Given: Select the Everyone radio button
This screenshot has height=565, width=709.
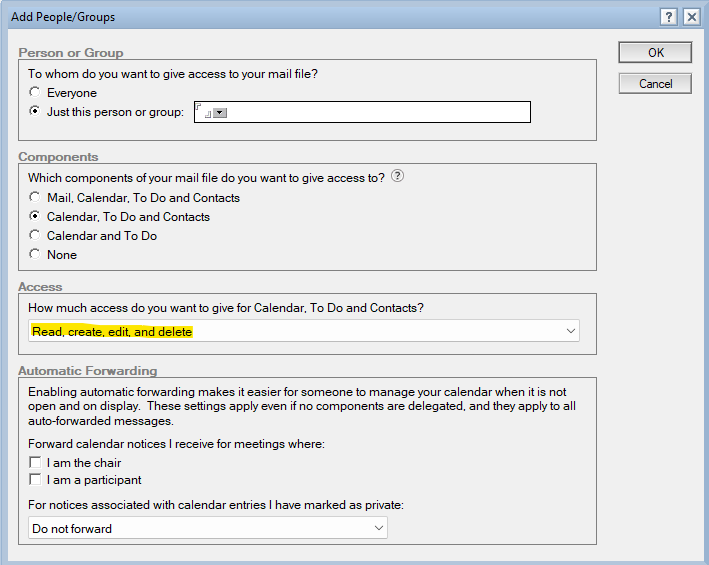Looking at the screenshot, I should coord(36,93).
